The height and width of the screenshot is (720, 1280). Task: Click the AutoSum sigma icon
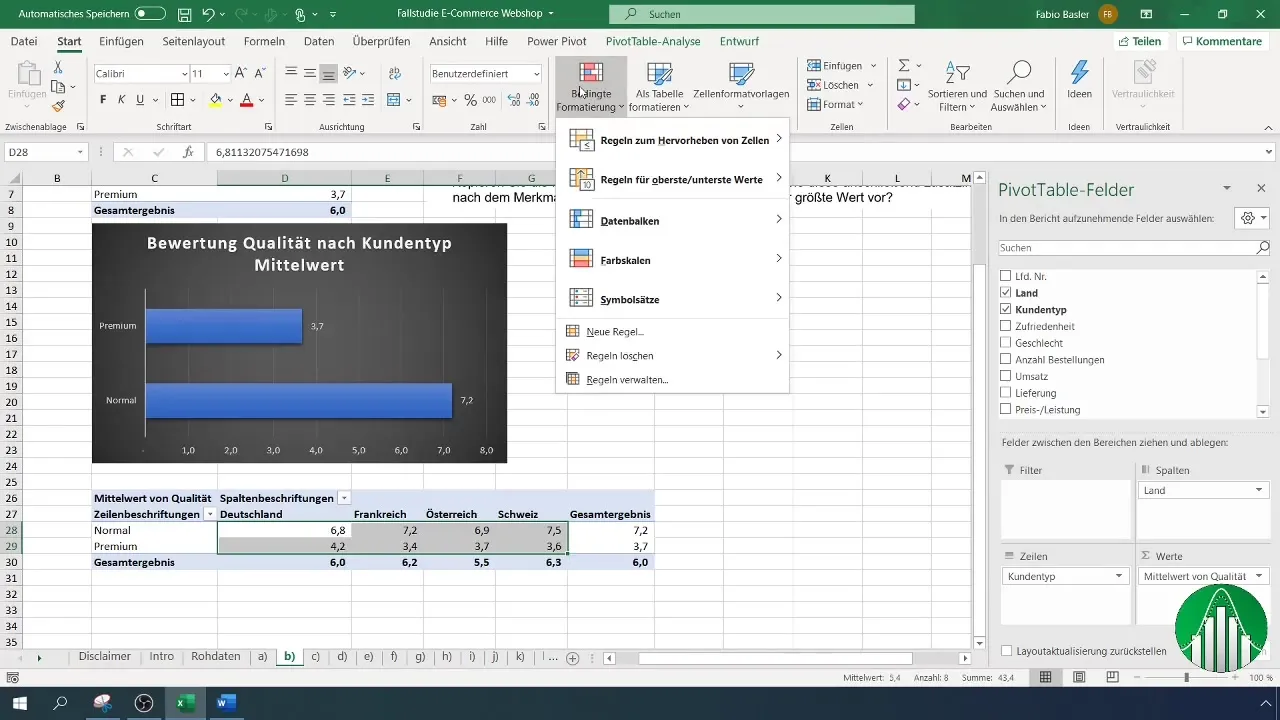point(904,65)
